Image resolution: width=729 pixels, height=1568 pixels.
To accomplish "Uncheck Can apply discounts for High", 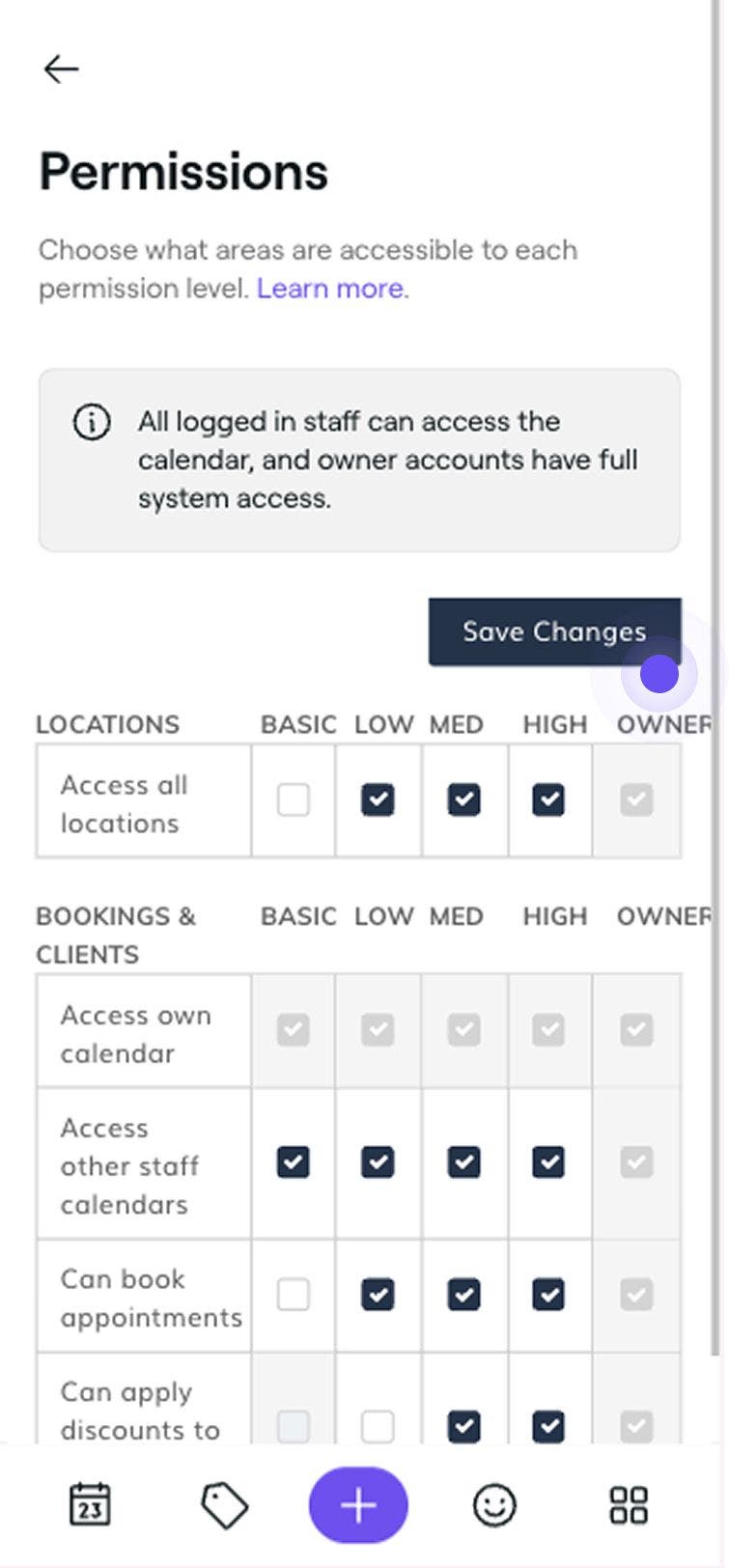I will pyautogui.click(x=548, y=1426).
